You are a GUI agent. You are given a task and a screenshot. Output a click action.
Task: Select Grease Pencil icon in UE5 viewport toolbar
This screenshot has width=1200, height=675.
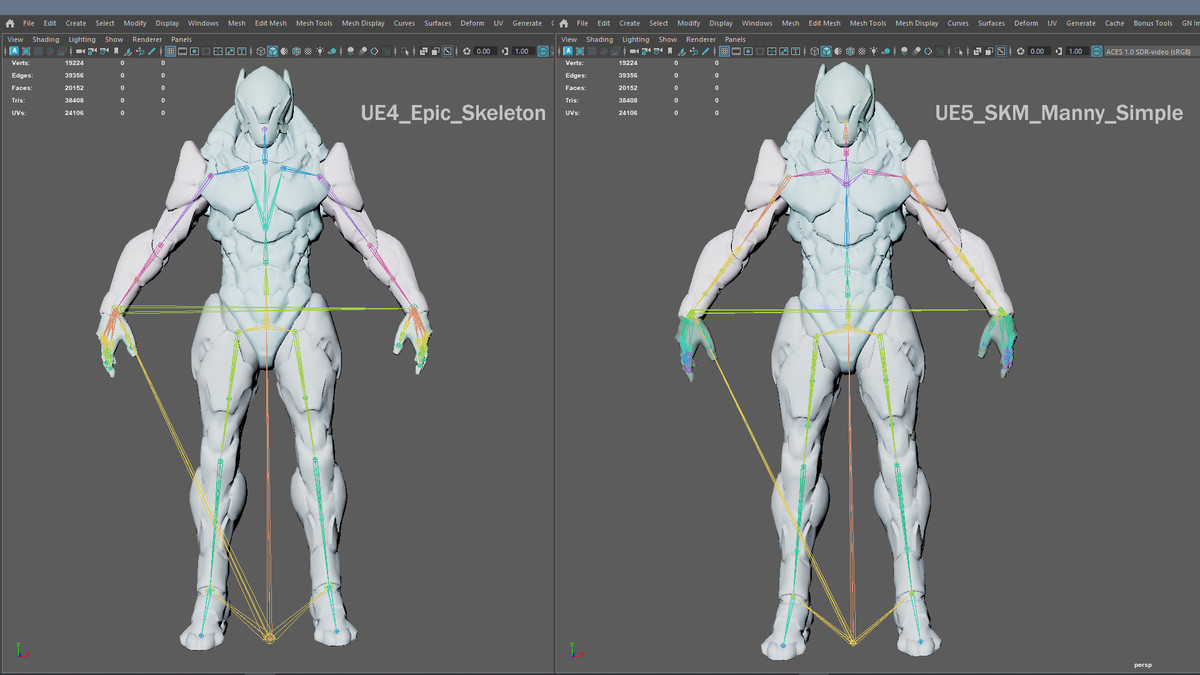click(x=705, y=51)
